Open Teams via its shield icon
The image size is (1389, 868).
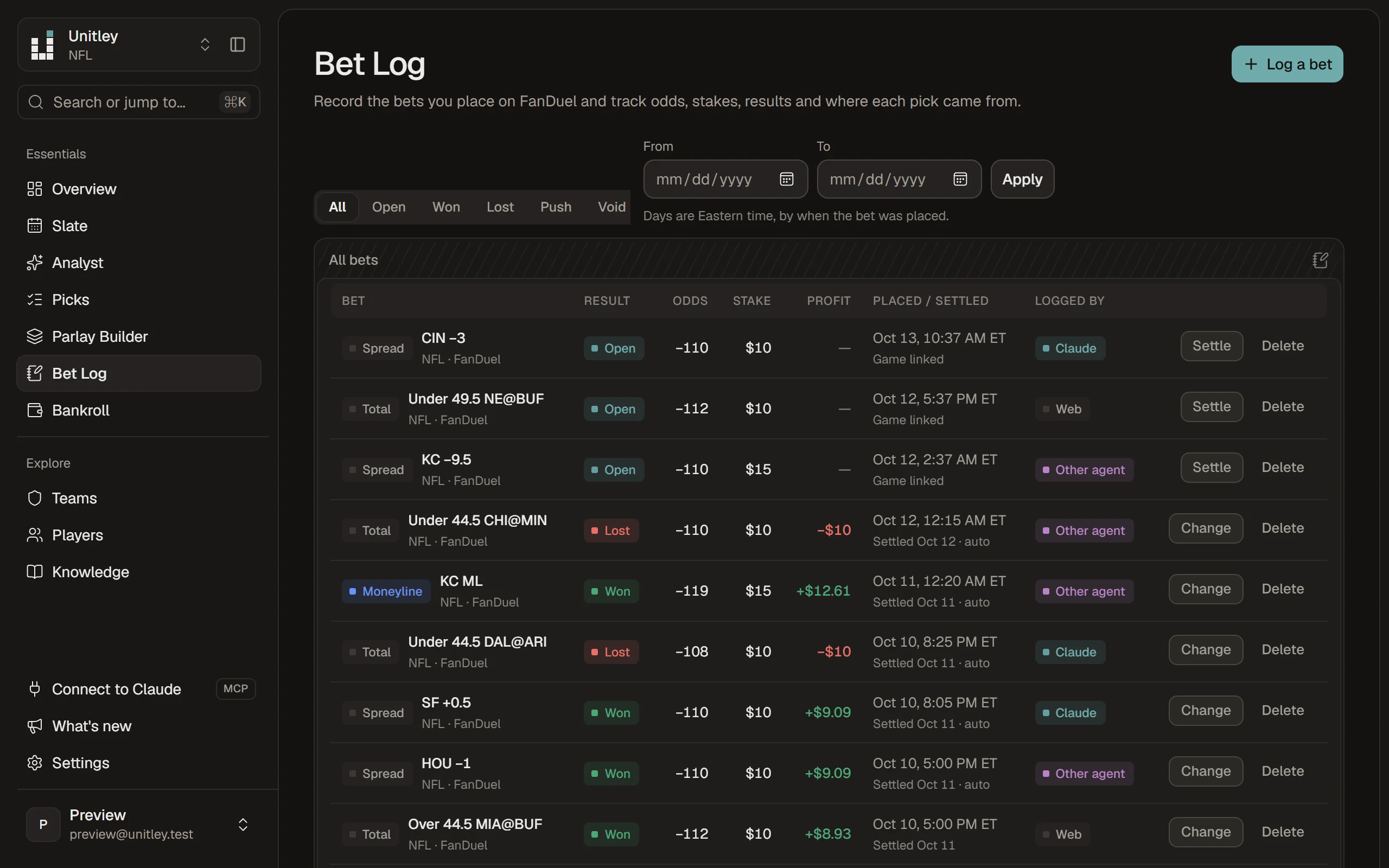[34, 497]
